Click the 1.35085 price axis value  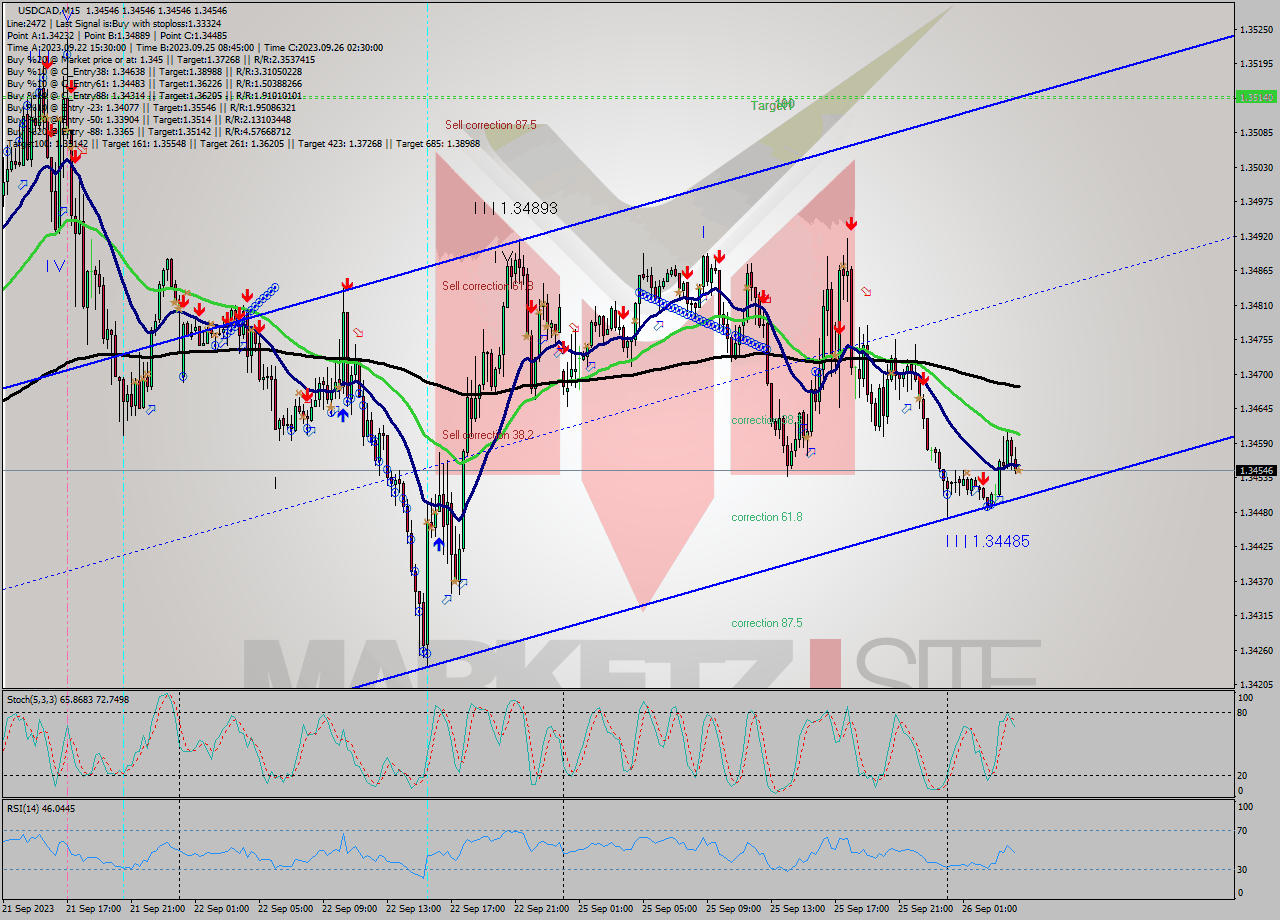[x=1255, y=132]
